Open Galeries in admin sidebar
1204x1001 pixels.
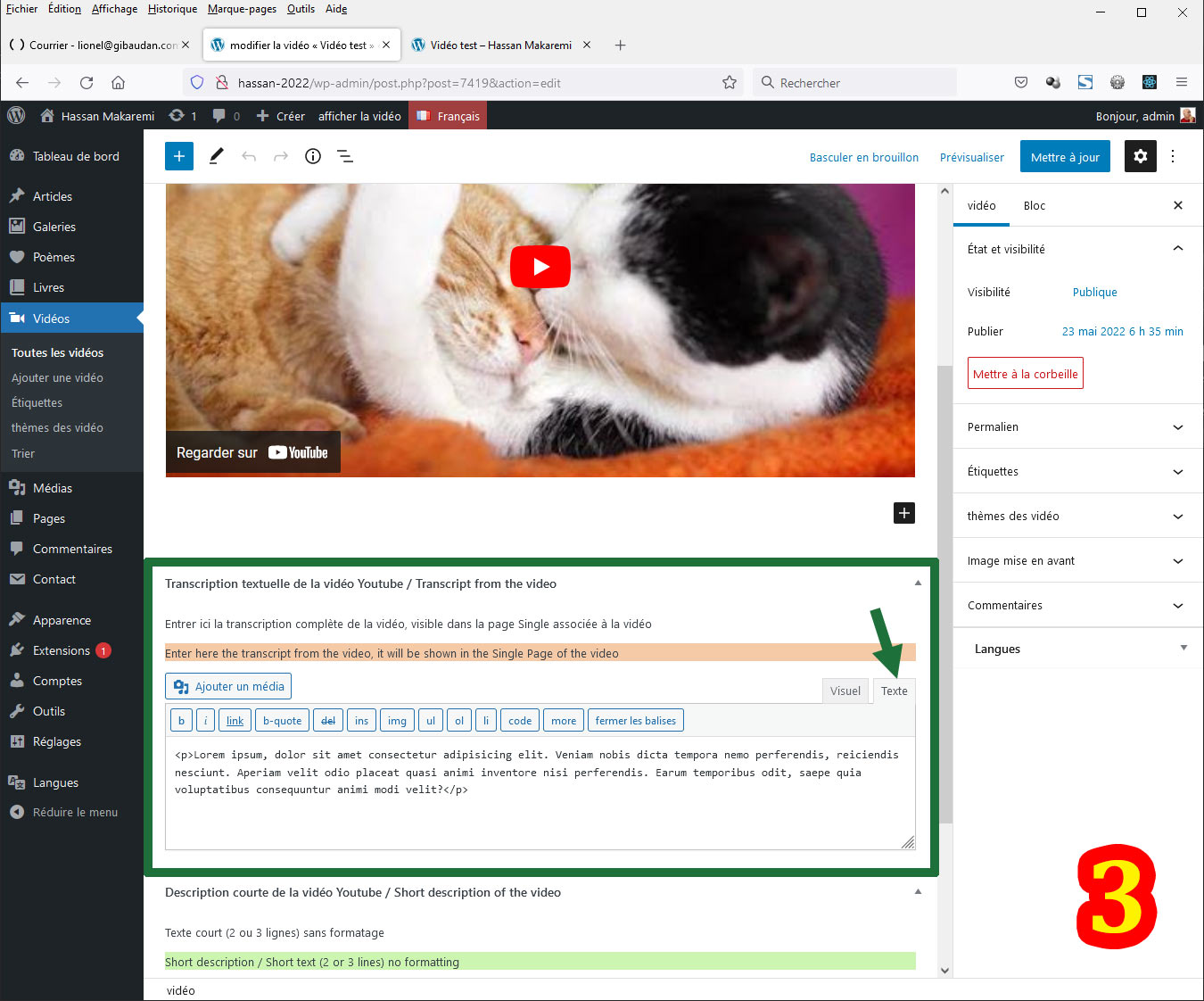click(71, 227)
